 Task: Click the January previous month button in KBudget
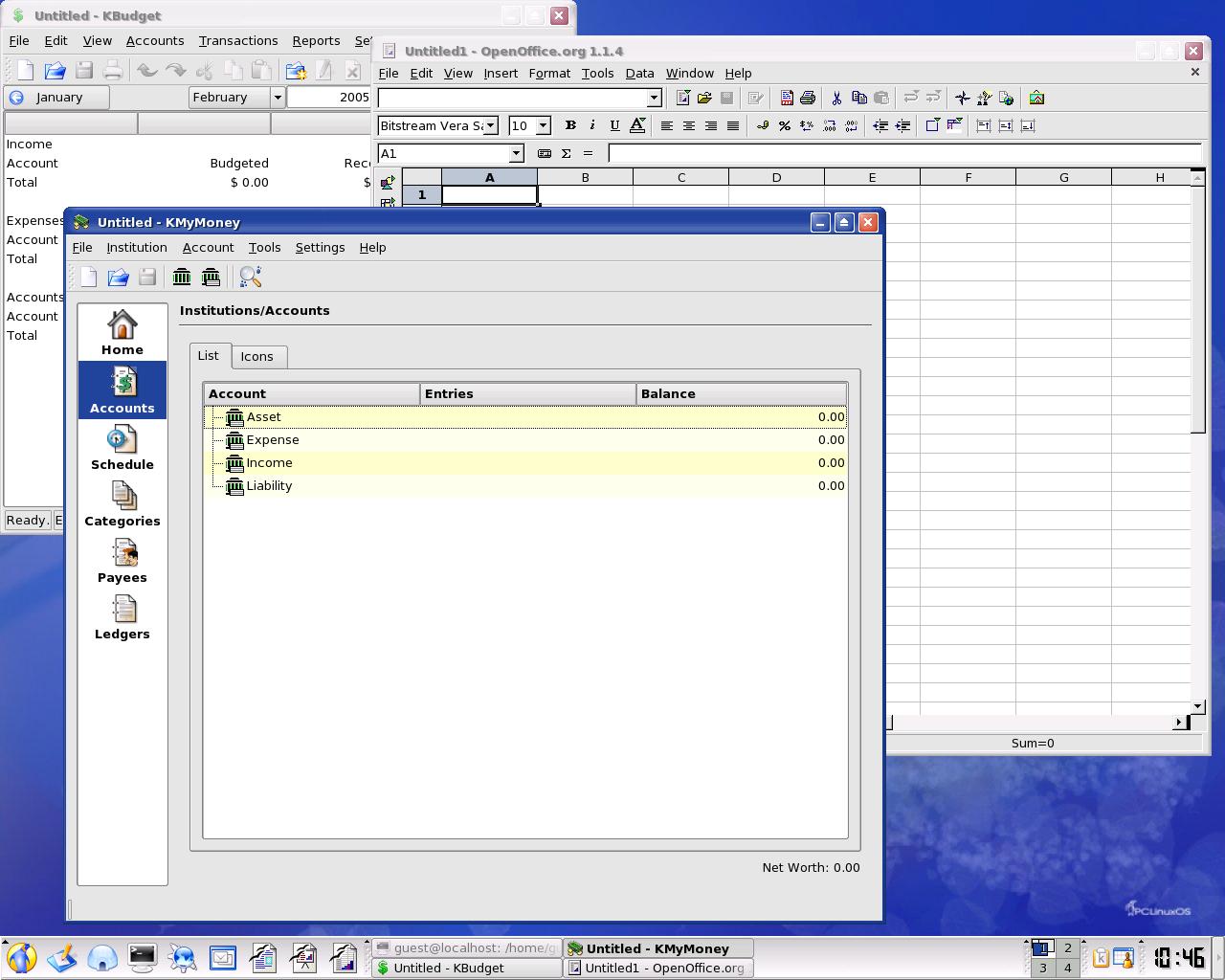[x=56, y=97]
